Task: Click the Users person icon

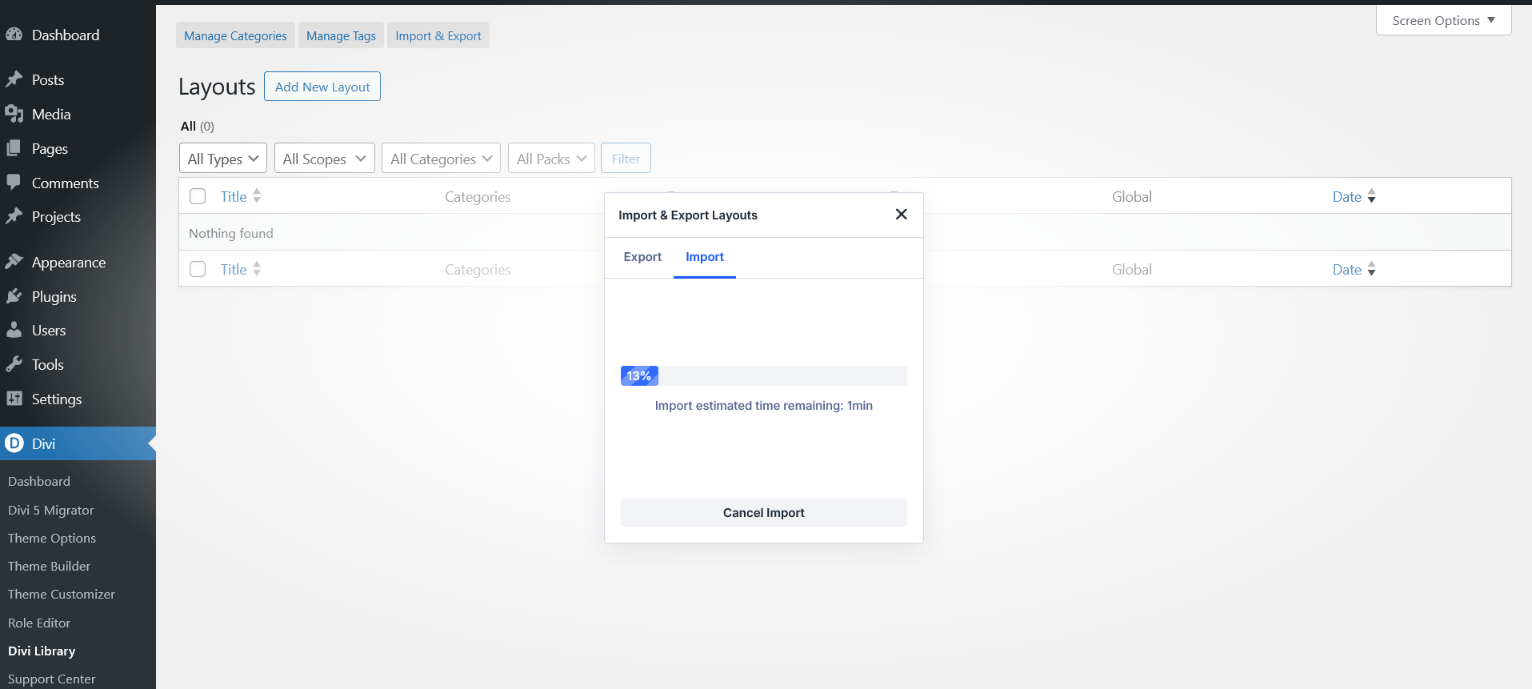Action: pyautogui.click(x=14, y=330)
